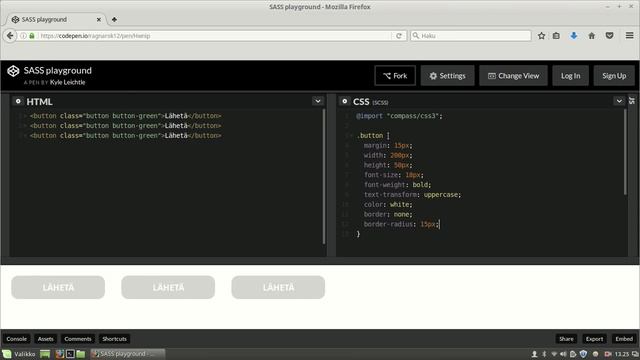640x360 pixels.
Task: Click the volume tray icon
Action: (563, 354)
